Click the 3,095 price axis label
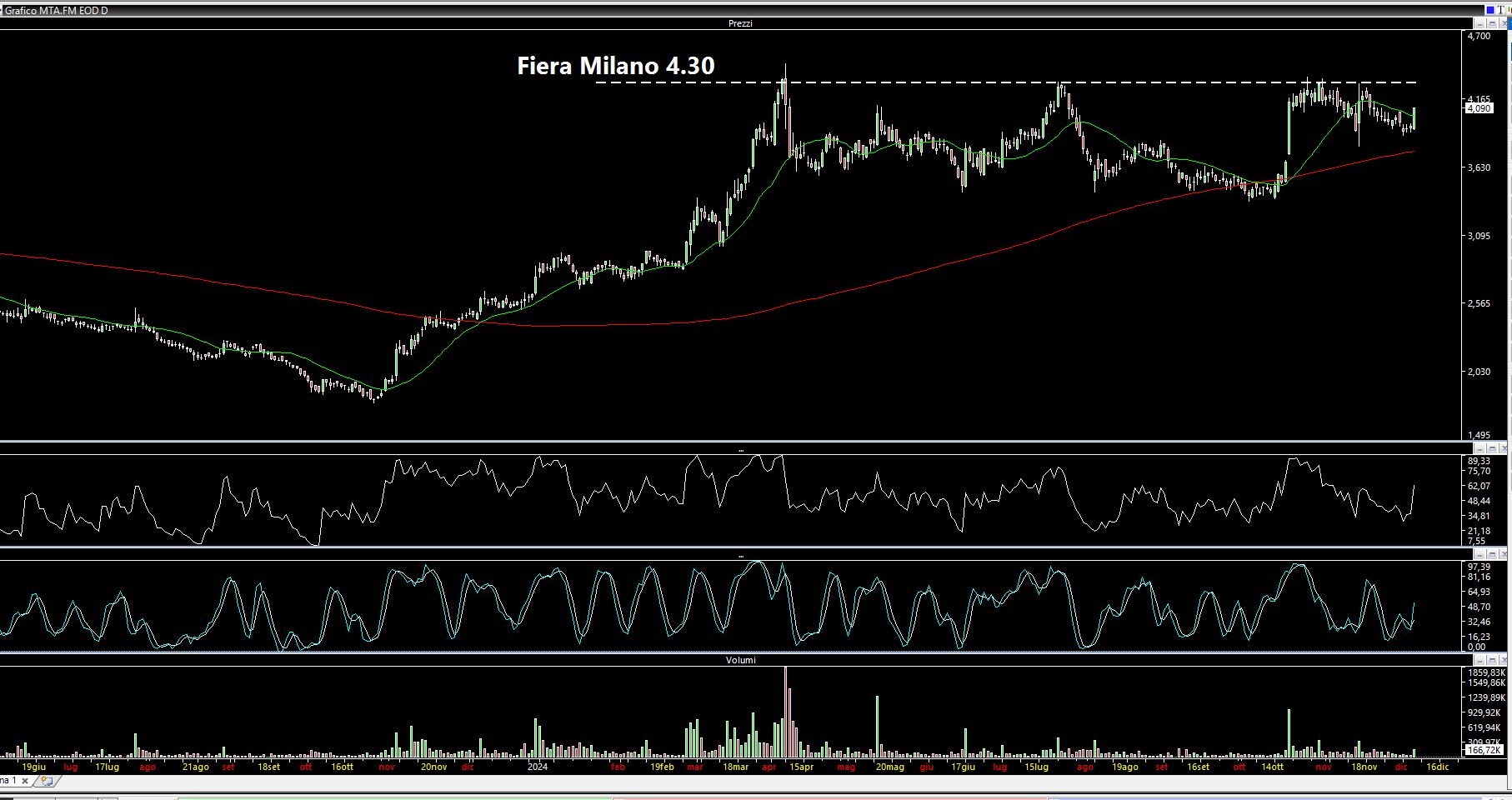 (1479, 236)
